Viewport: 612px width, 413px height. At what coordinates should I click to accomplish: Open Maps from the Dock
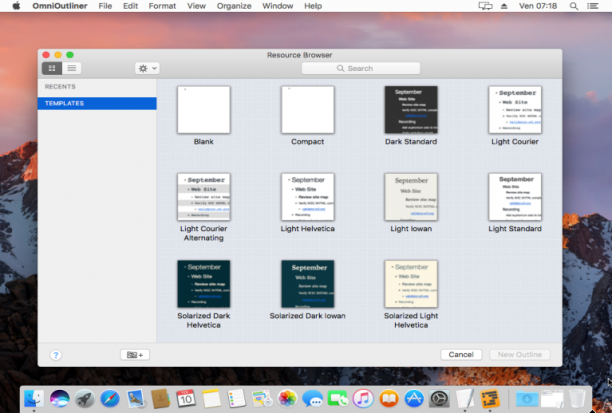click(x=262, y=399)
